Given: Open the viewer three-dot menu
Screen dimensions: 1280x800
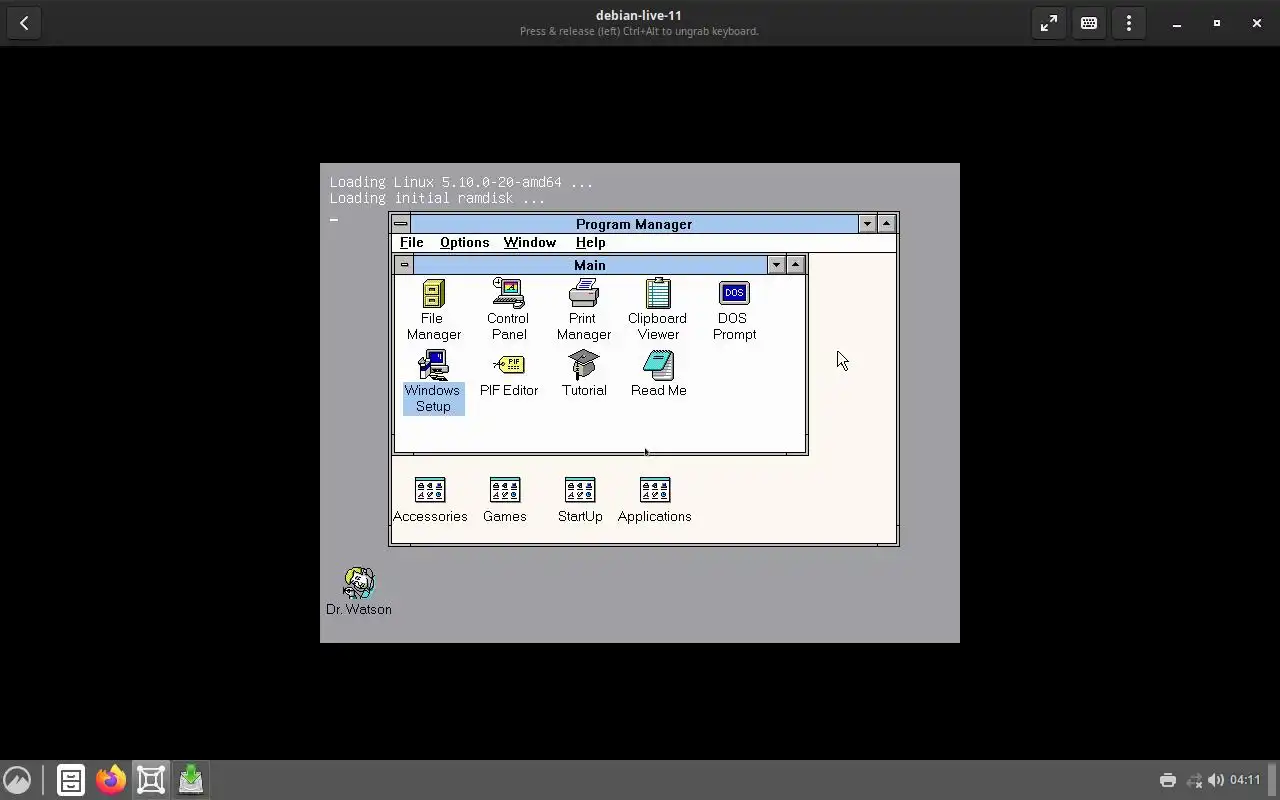Looking at the screenshot, I should coord(1129,23).
